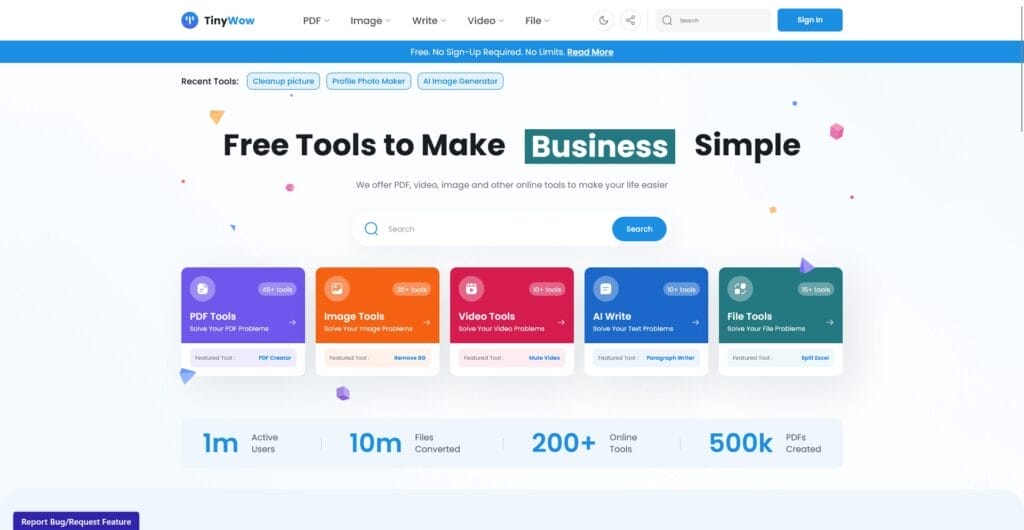Click the 500k PDFs Created stat

click(765, 443)
